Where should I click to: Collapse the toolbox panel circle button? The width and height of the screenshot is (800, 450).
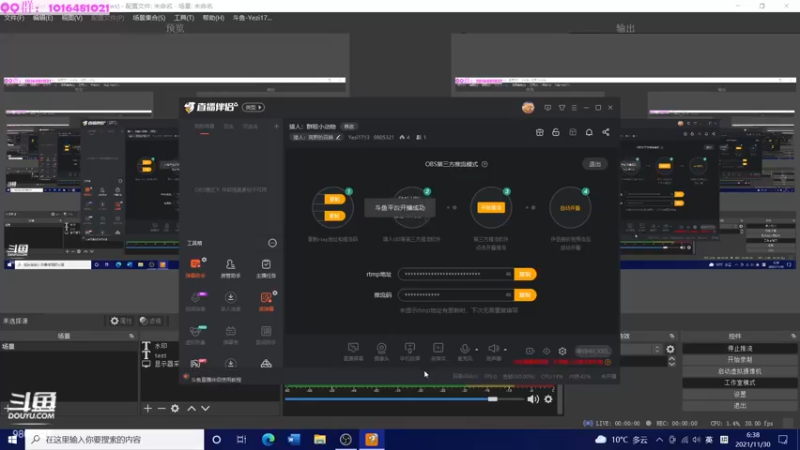[x=272, y=243]
